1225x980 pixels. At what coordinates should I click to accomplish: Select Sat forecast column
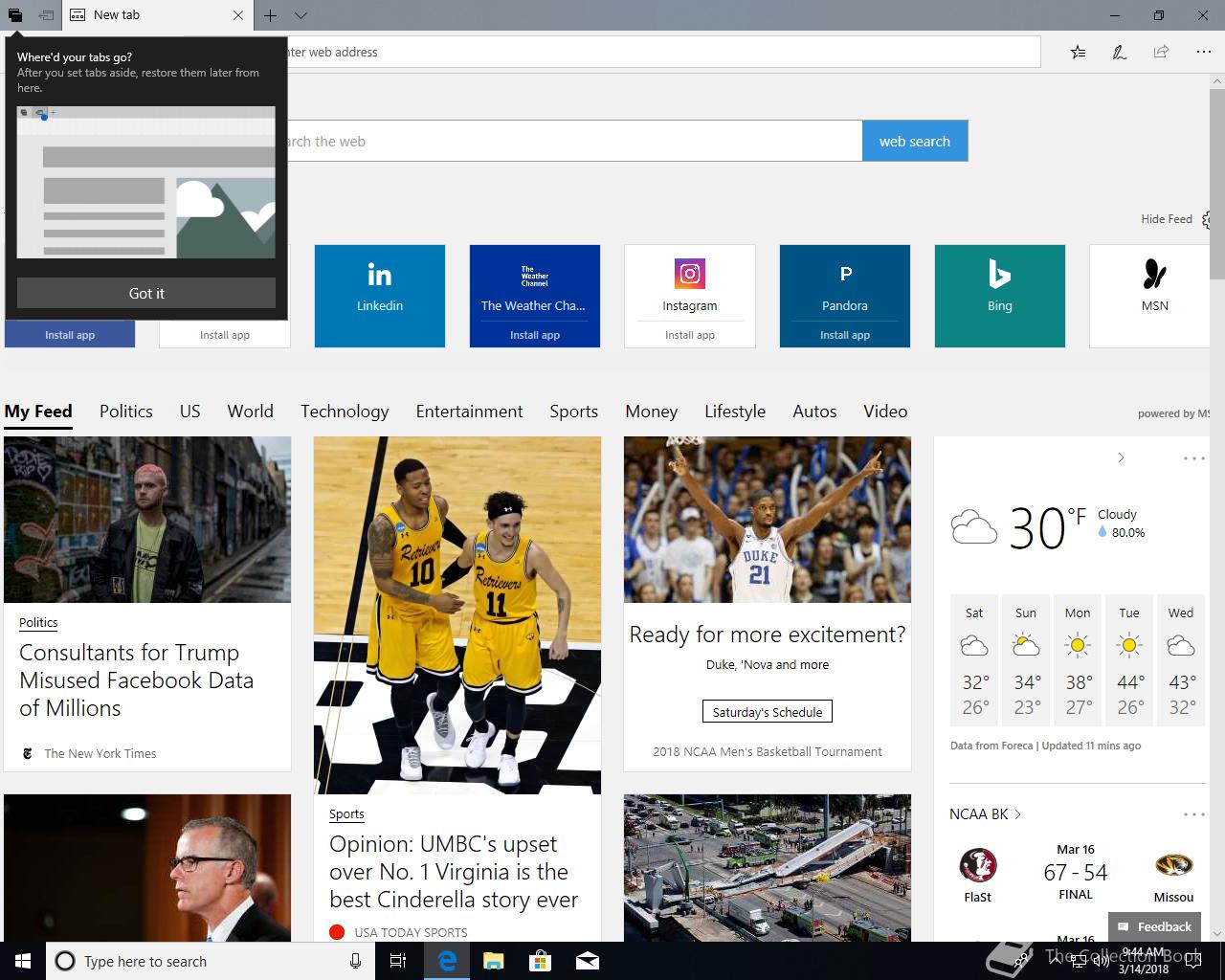(x=974, y=660)
